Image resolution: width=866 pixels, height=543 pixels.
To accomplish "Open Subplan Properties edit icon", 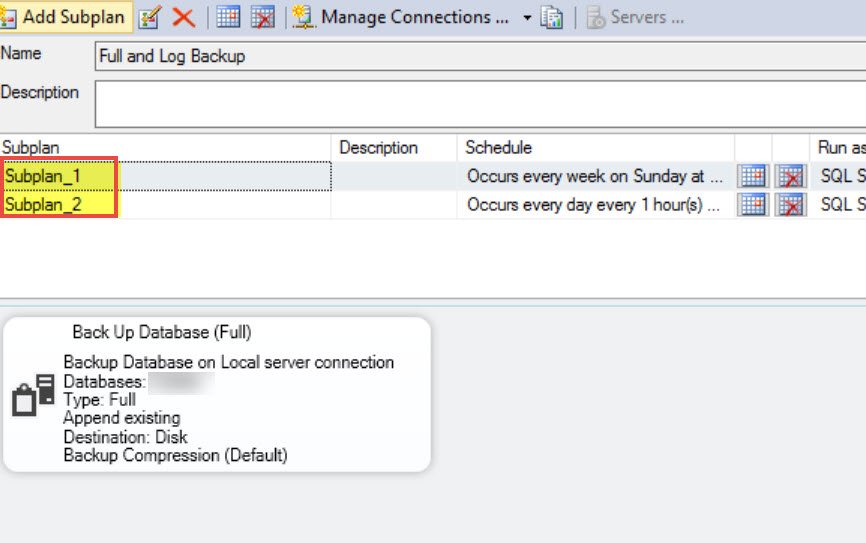I will [x=150, y=17].
